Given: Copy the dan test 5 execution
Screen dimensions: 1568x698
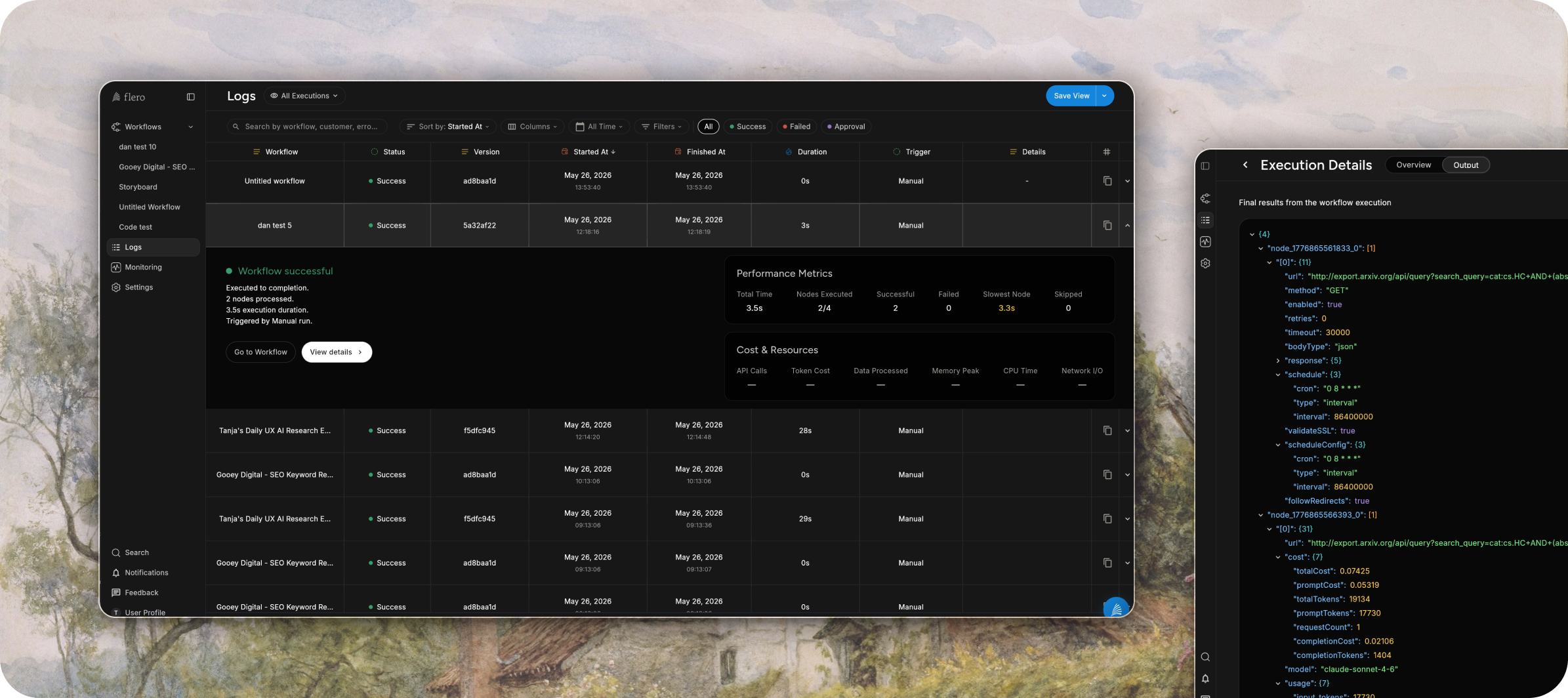Looking at the screenshot, I should 1107,226.
